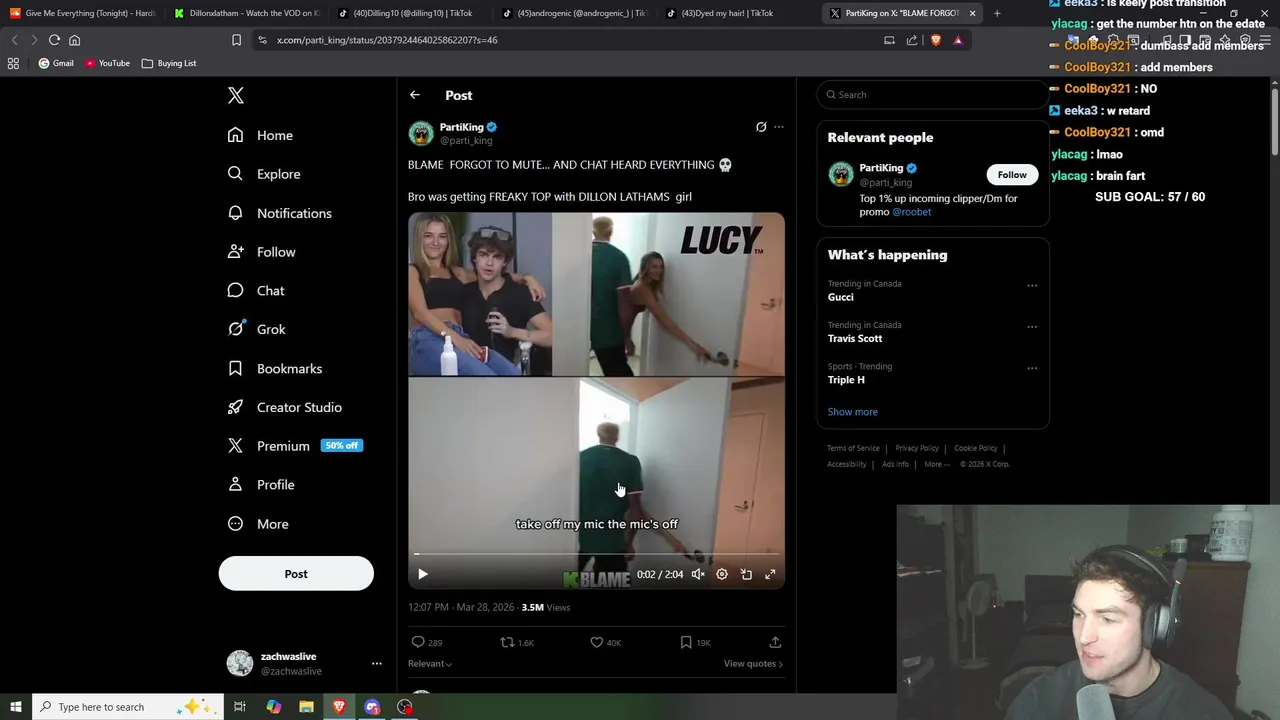
Task: Open a new browser tab
Action: (997, 13)
